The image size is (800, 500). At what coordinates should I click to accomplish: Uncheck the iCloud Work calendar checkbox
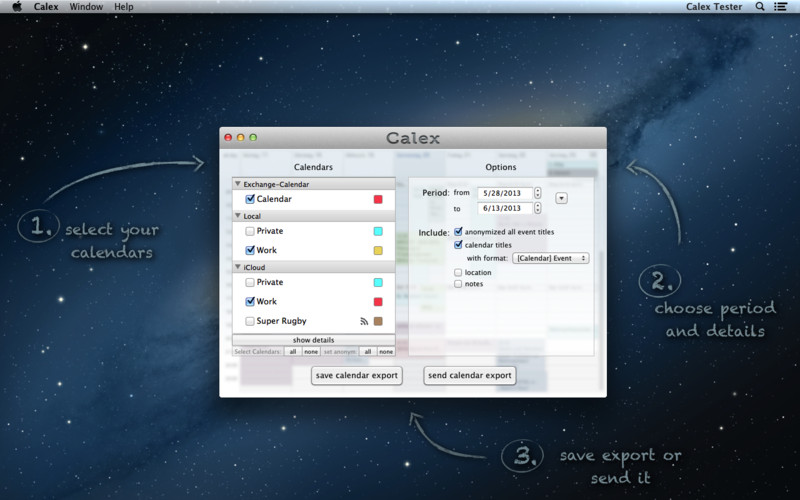(x=250, y=302)
